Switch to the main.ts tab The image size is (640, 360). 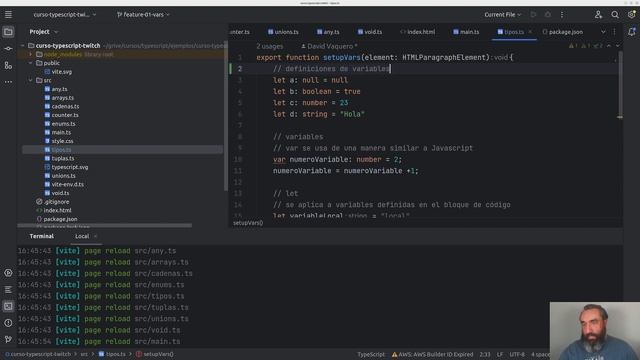coord(466,32)
